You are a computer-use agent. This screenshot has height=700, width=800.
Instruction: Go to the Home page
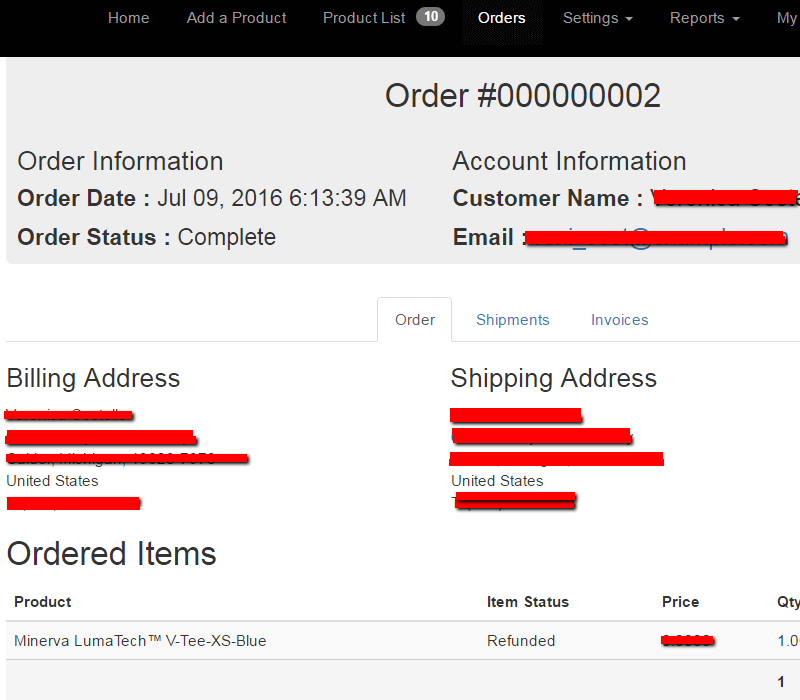(x=128, y=18)
